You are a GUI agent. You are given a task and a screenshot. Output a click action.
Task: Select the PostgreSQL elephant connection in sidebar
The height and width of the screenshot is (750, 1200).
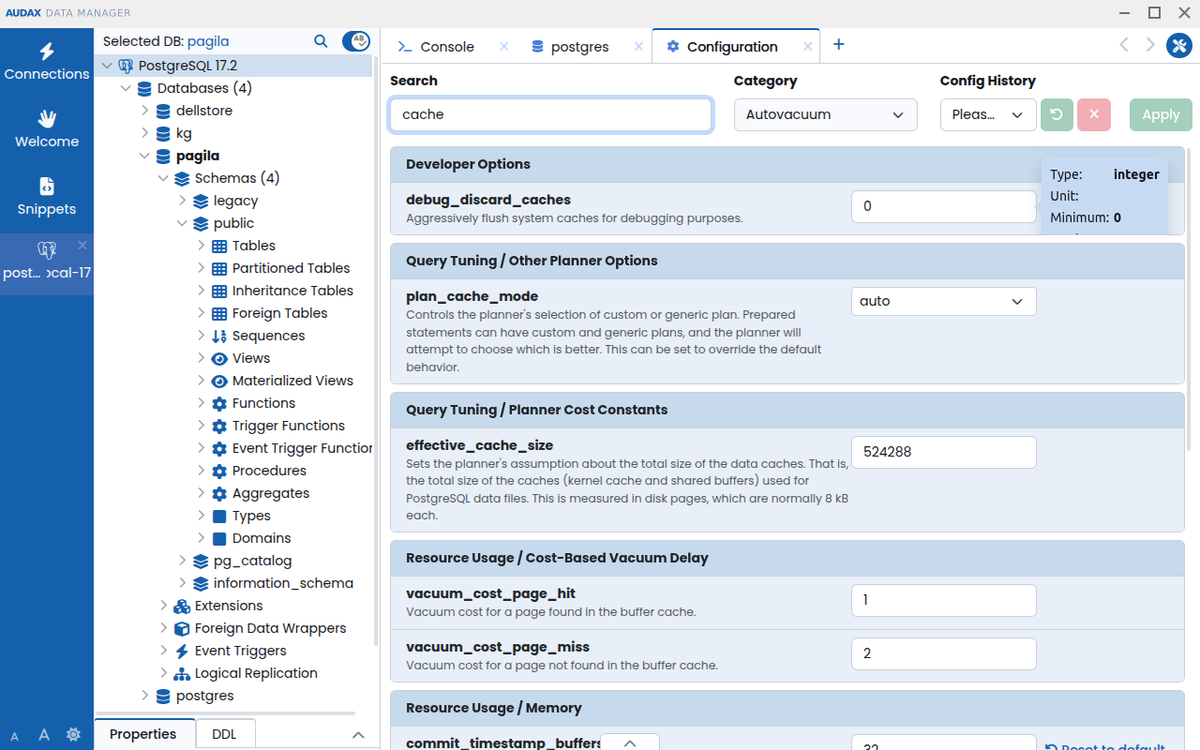coord(47,263)
